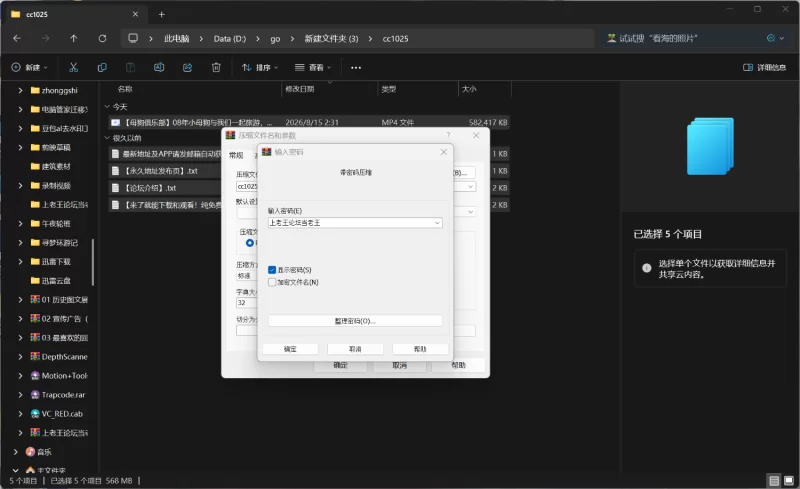Click the Copy icon in toolbar

pos(102,67)
